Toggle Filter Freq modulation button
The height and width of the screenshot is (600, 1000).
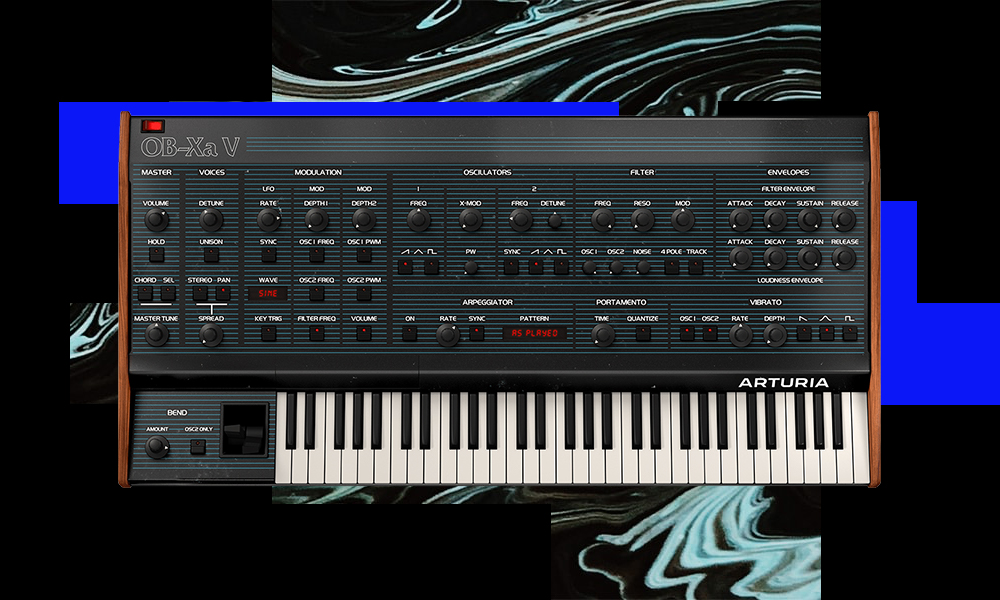[x=316, y=333]
